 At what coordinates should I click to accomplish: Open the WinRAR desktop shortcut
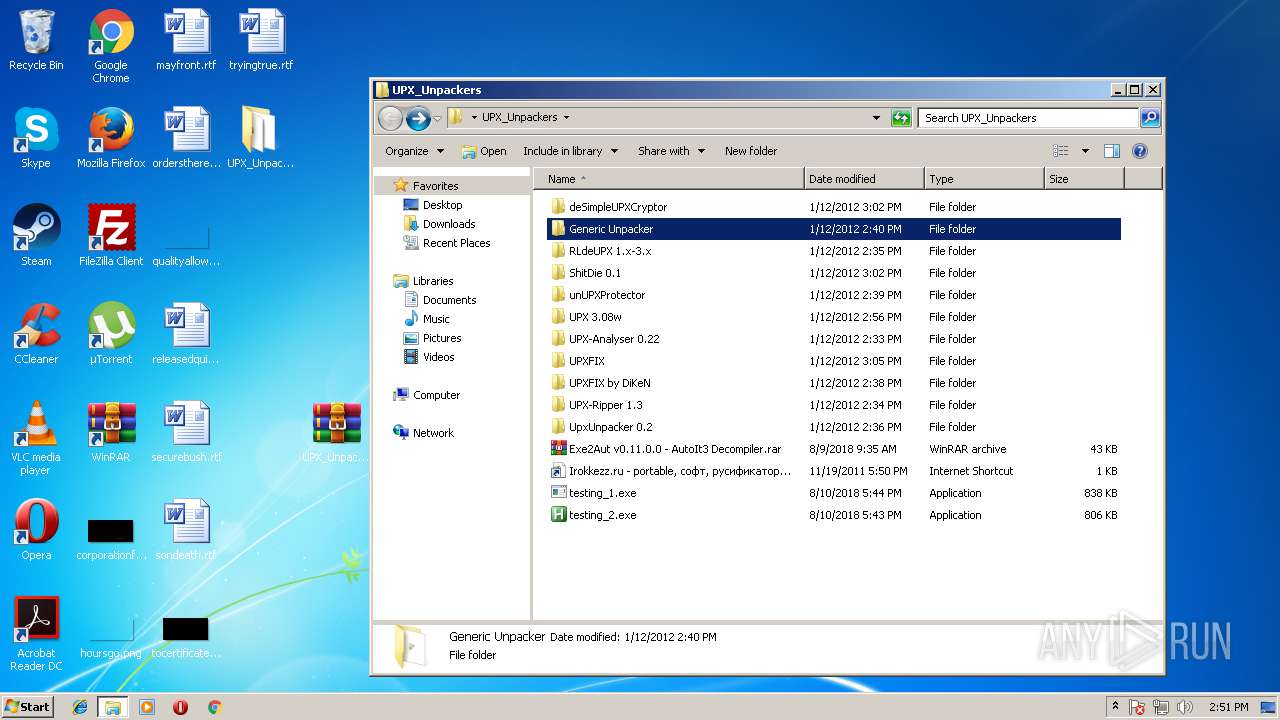[x=111, y=432]
